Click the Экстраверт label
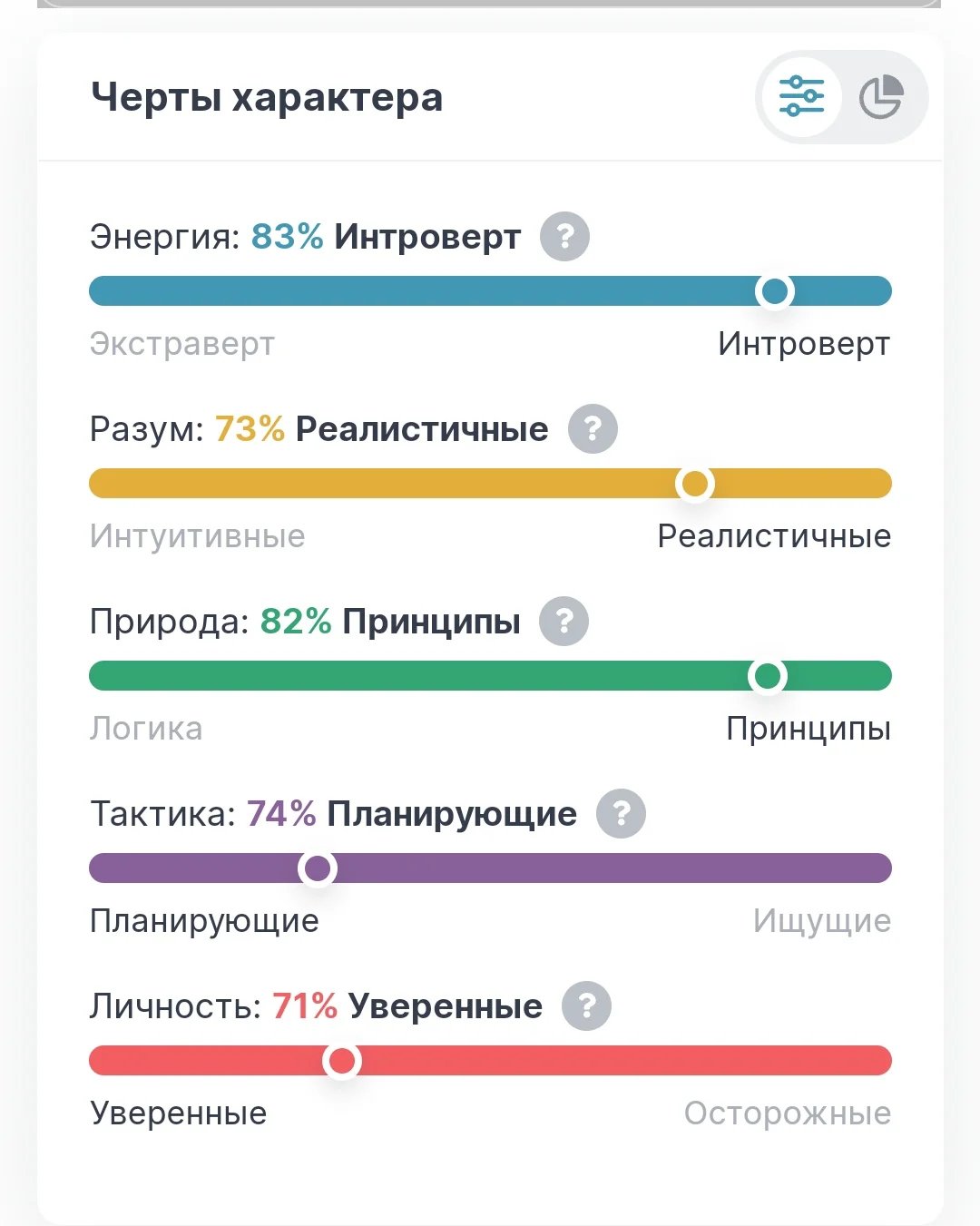The image size is (980, 1226). tap(182, 344)
